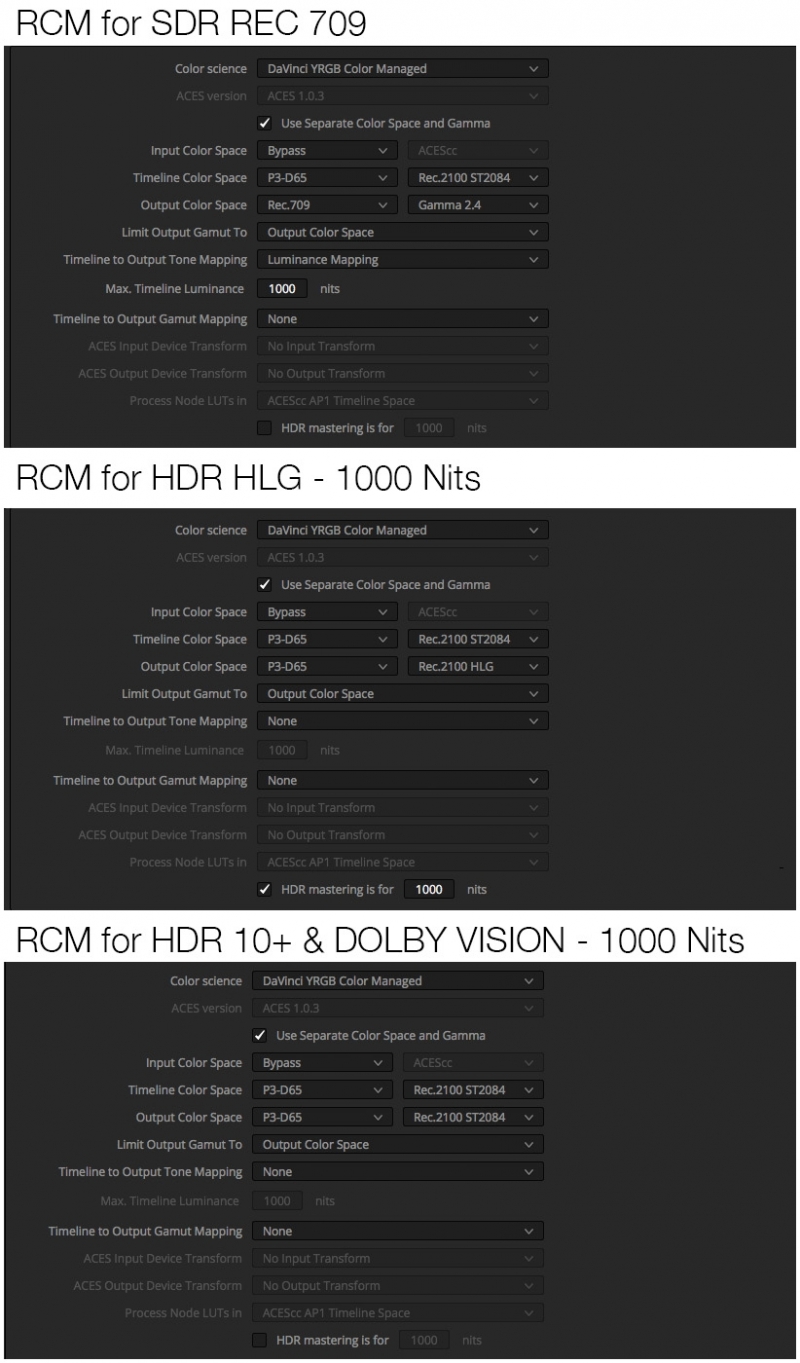The height and width of the screenshot is (1363, 800).
Task: Enable HDR mastering checkbox in SDR REC 709 panel
Action: (x=265, y=428)
